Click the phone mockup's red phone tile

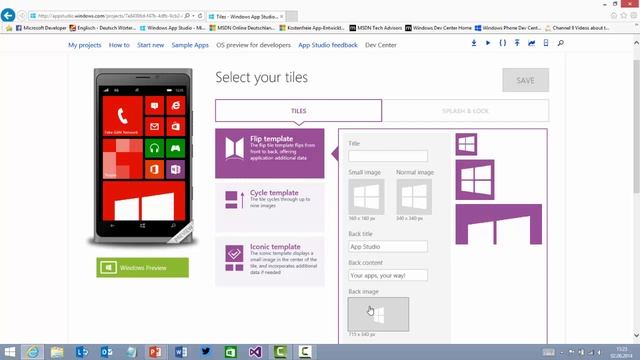point(122,116)
